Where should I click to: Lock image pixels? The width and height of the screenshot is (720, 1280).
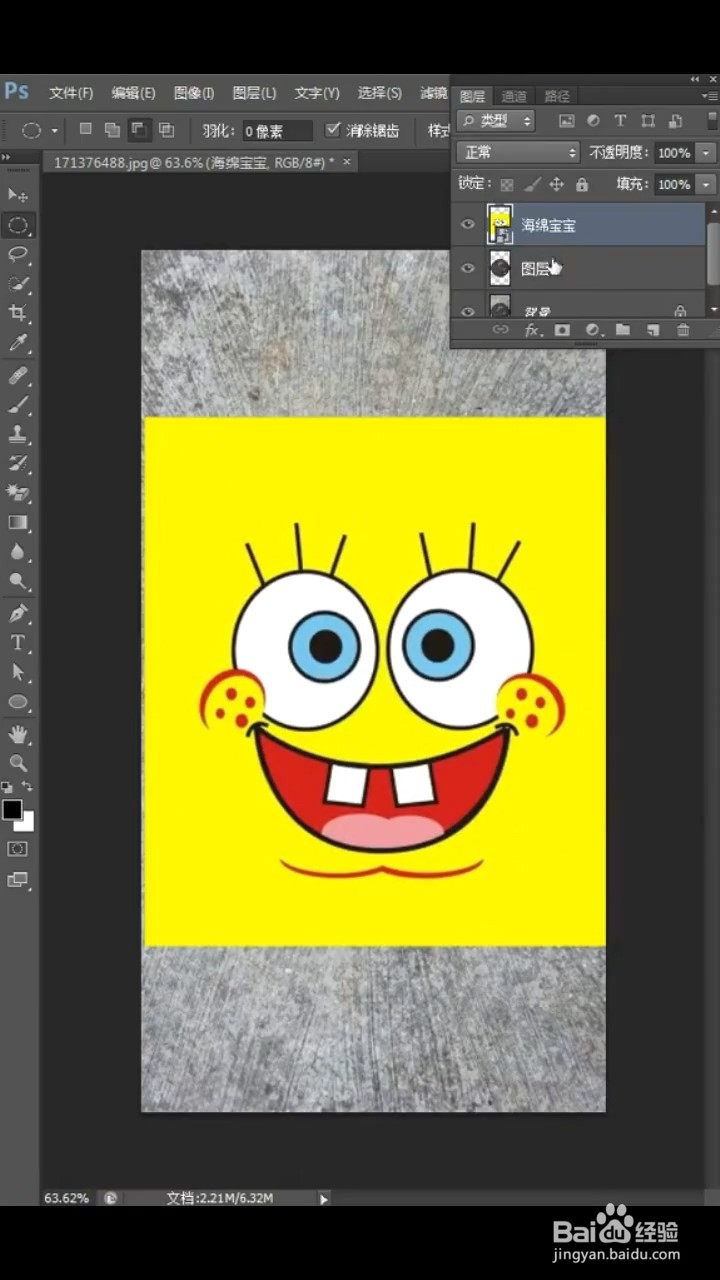click(x=532, y=185)
